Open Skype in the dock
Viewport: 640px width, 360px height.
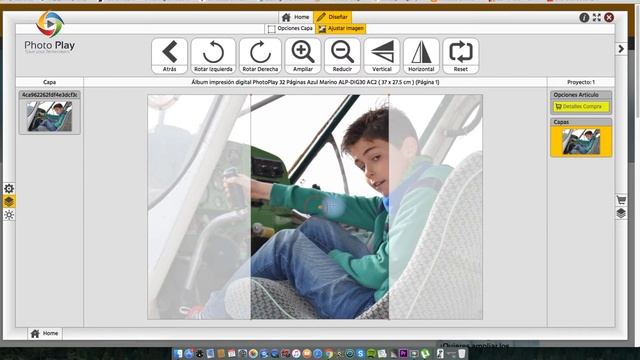pos(360,353)
